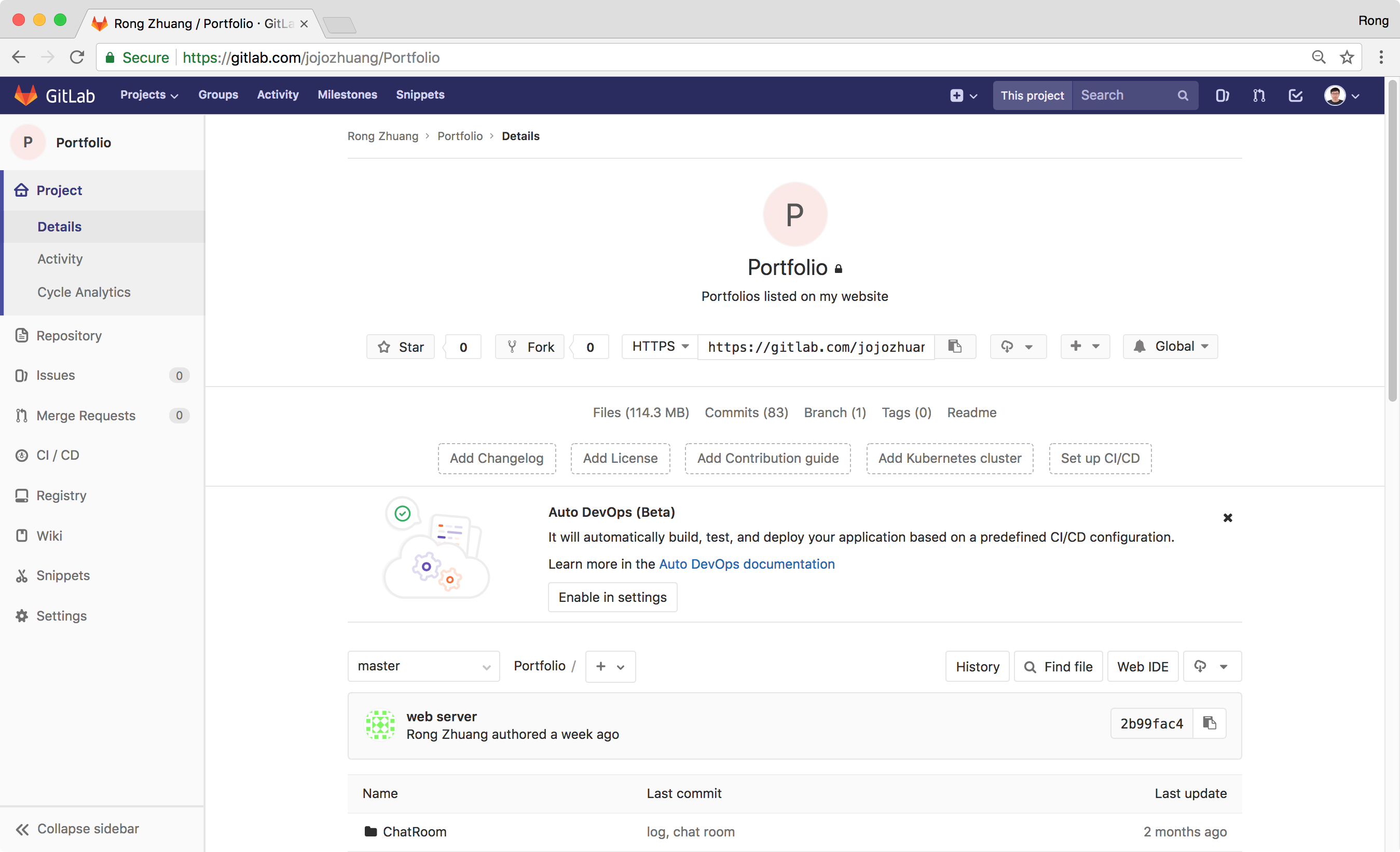
Task: Open download dropdown next to Web IDE
Action: (1212, 666)
